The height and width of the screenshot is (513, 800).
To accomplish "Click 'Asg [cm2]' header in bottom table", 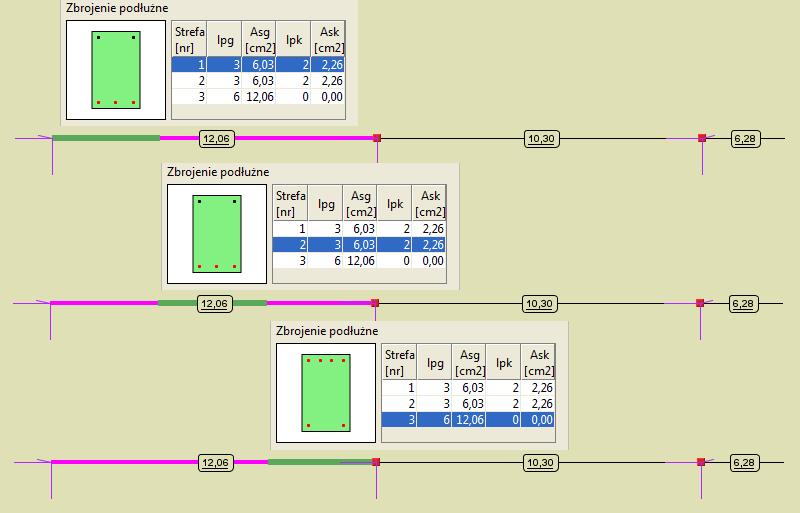I will pos(469,362).
